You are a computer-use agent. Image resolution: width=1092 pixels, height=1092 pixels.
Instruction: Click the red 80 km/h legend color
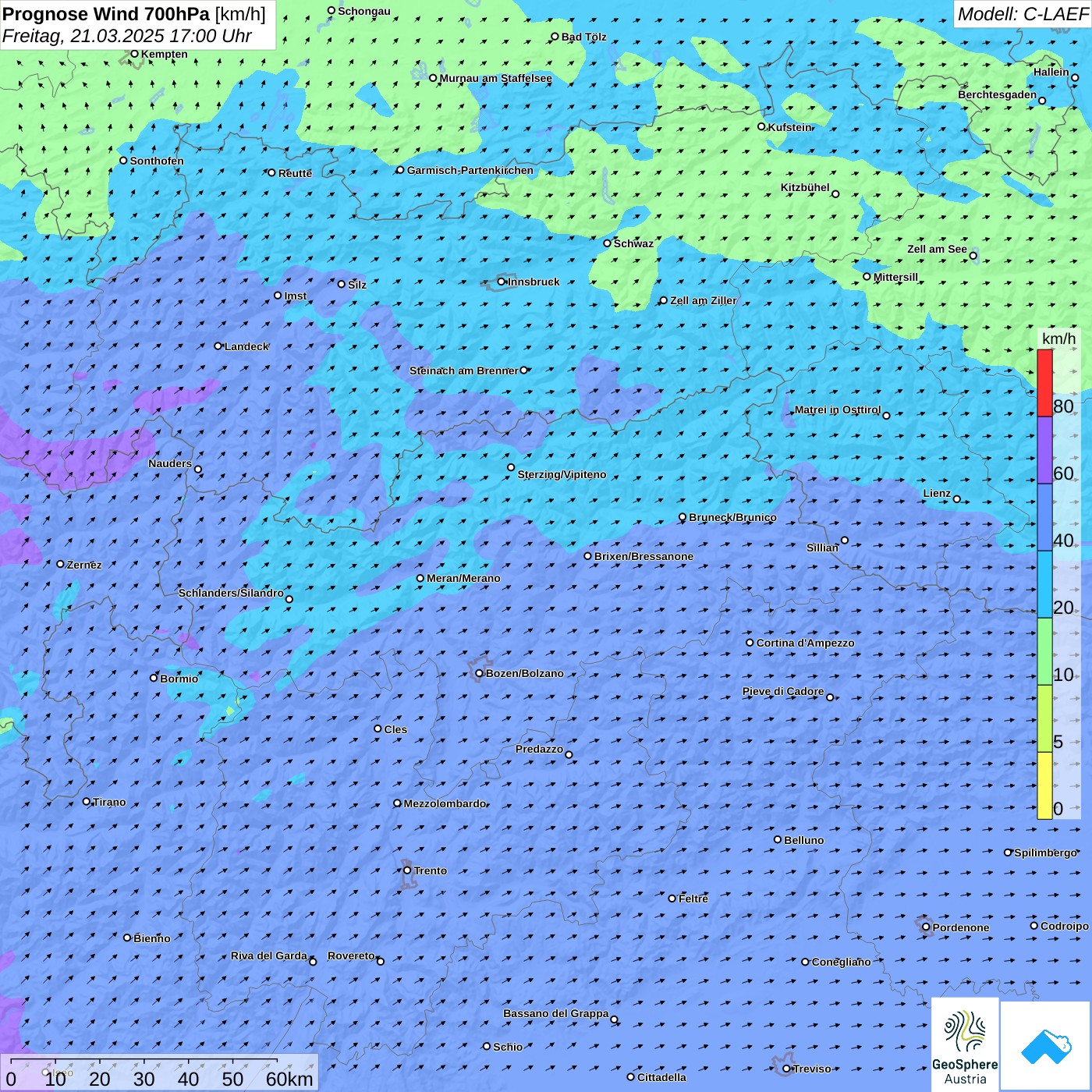tap(1044, 383)
